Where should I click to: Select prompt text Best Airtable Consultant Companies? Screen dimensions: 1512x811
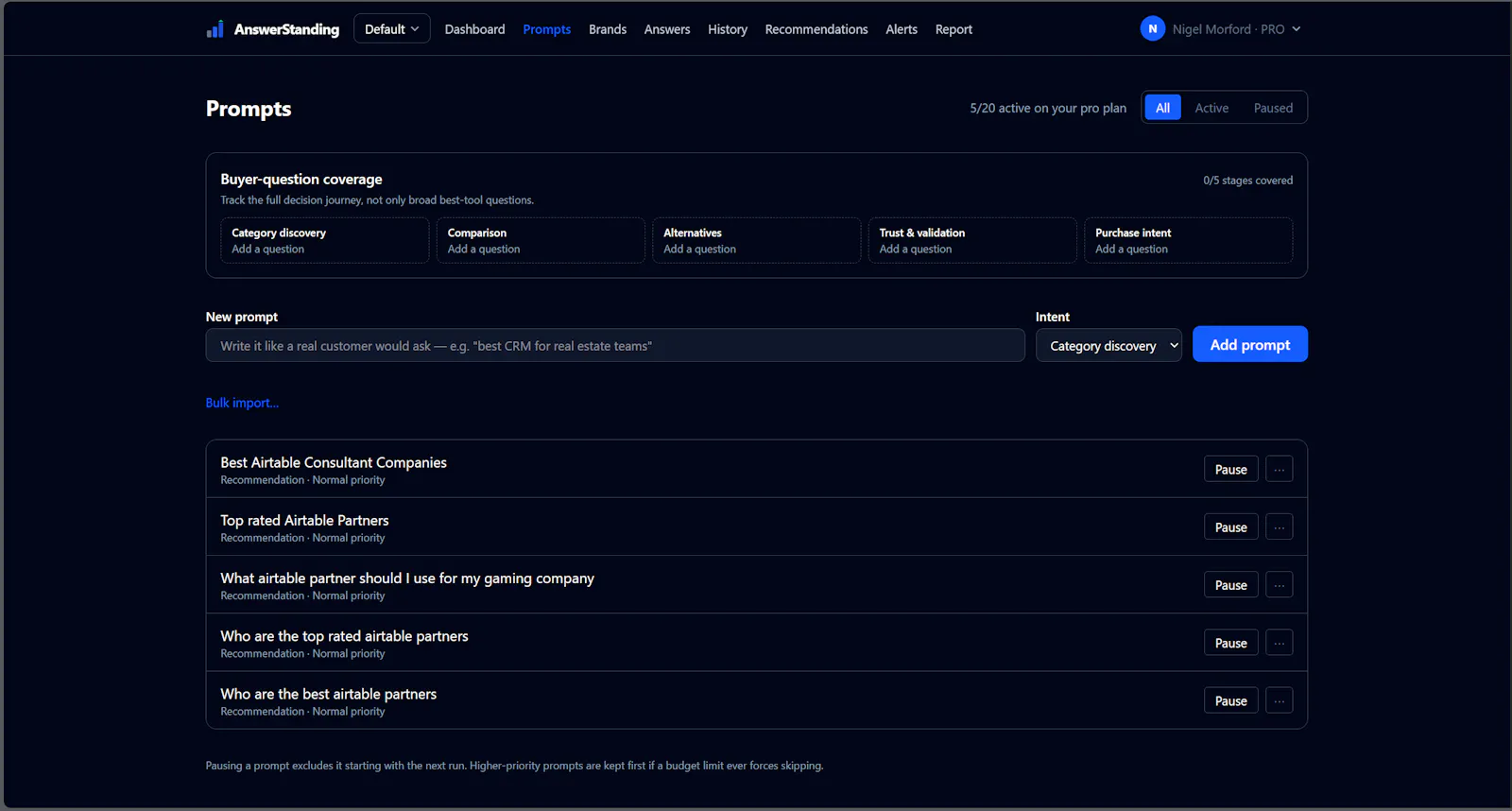[x=334, y=462]
